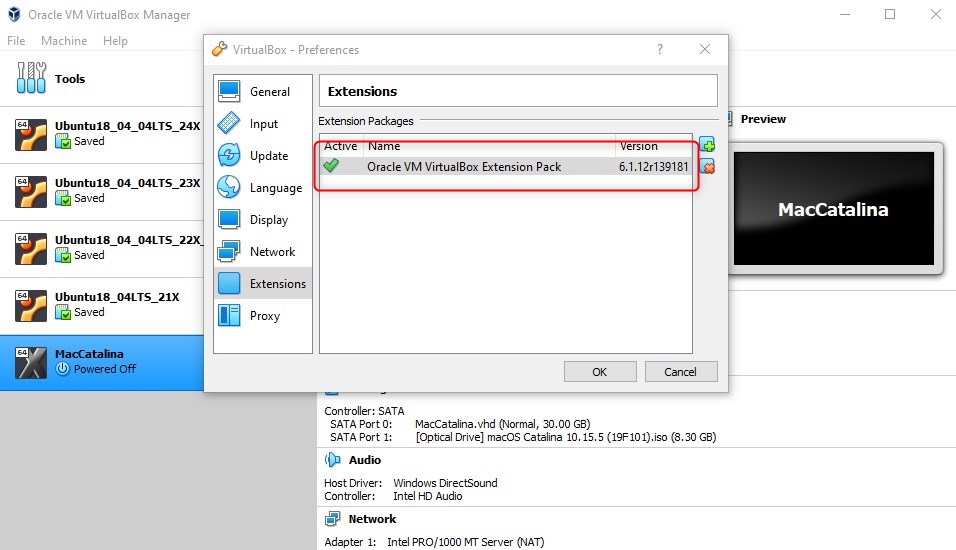Click the MacCatalina VM icon
This screenshot has height=550, width=956.
[x=31, y=363]
